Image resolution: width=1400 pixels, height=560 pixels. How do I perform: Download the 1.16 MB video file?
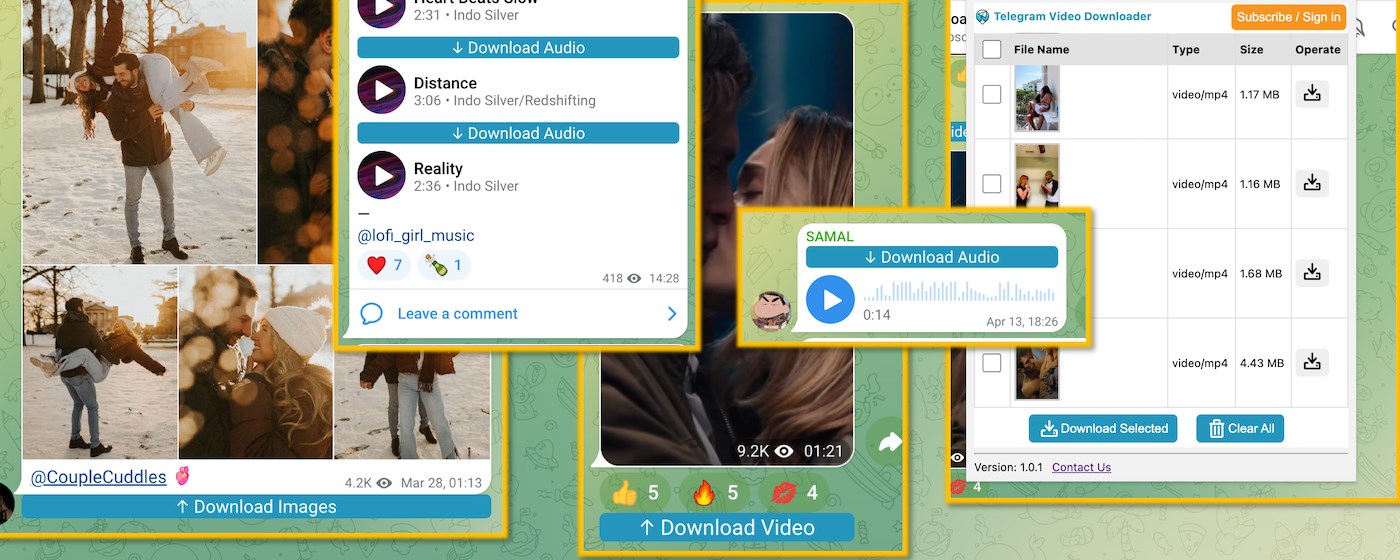(1312, 183)
